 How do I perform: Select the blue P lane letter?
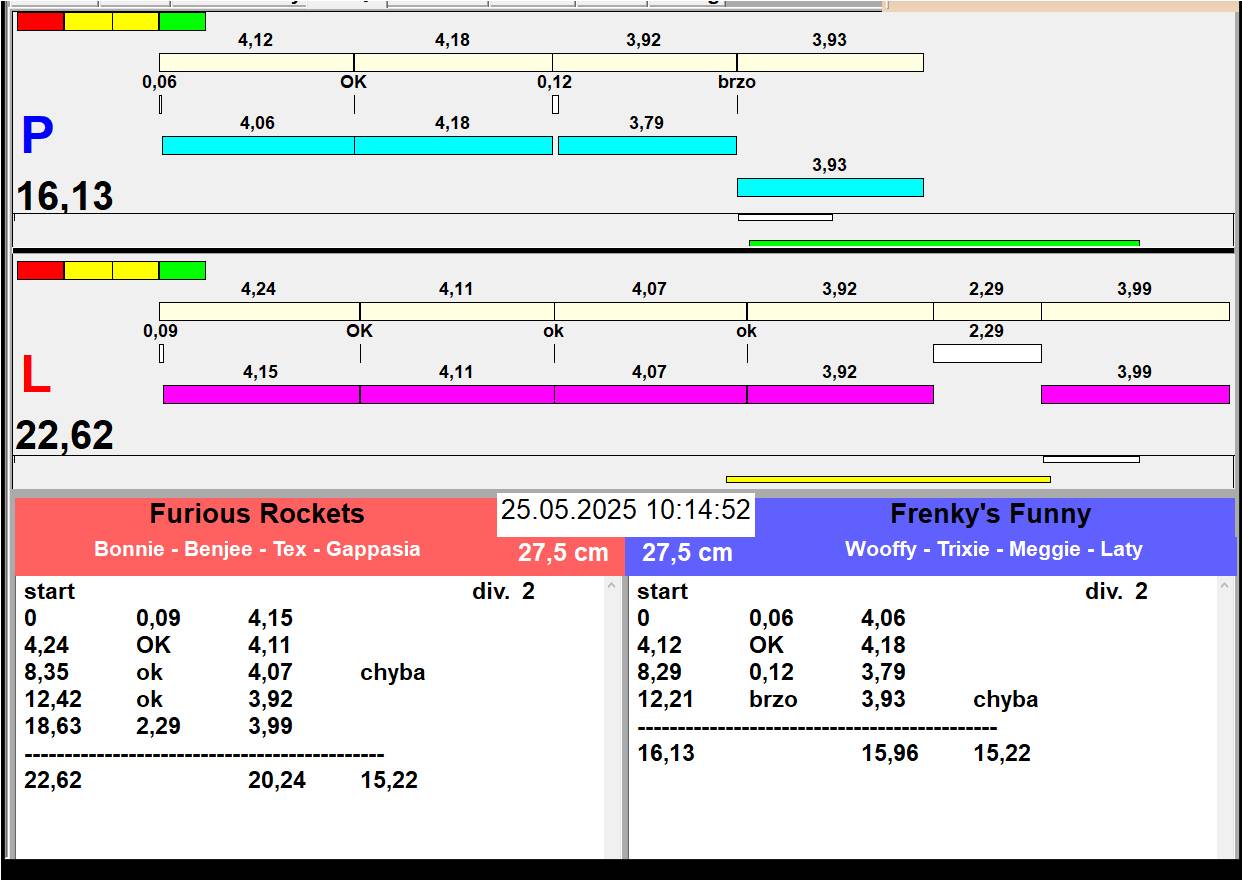coord(37,137)
